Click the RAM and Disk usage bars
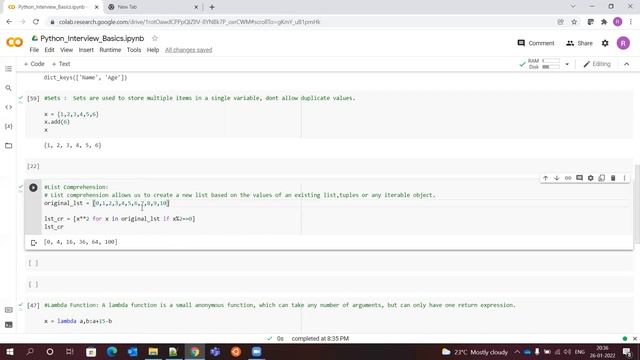This screenshot has width=640, height=360. pos(544,64)
